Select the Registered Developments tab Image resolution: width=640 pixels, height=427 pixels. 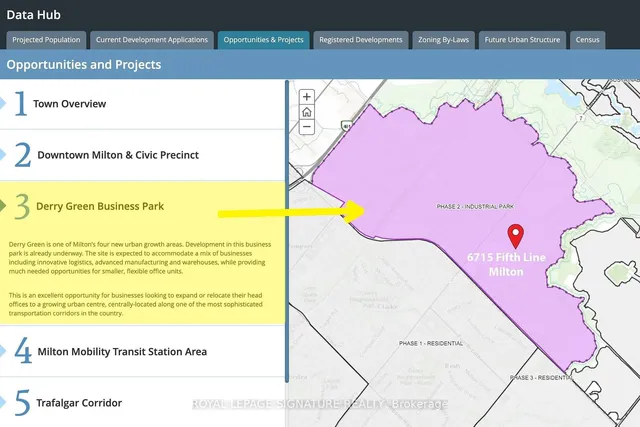(x=360, y=40)
